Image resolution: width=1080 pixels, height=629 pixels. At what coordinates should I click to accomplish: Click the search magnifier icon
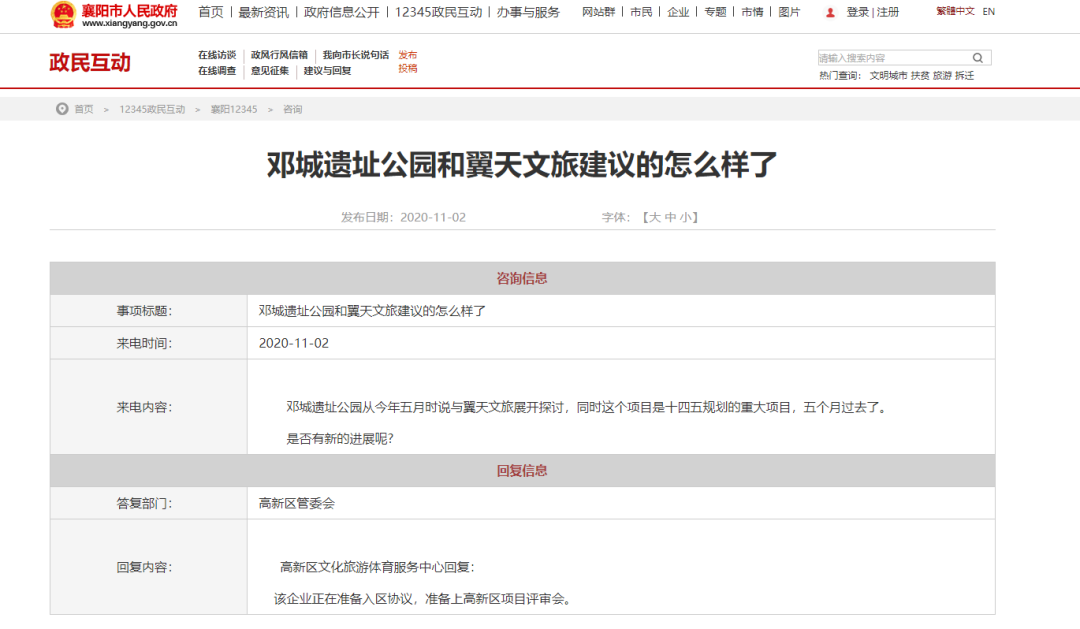[978, 58]
